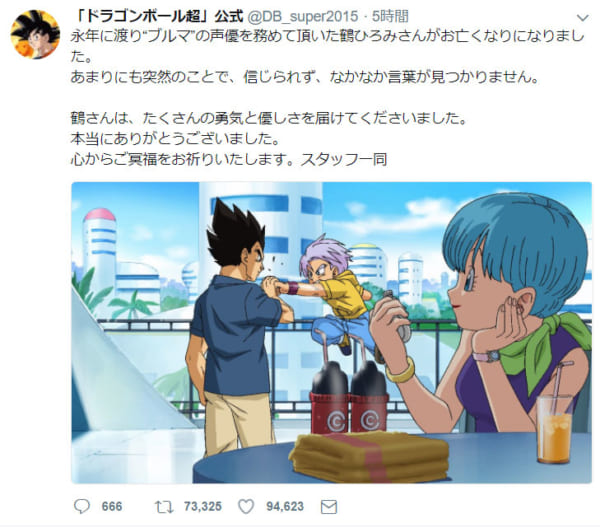Click the first line mentioning 鶴ひろみさん
Screen dimensions: 600x528
click(328, 36)
